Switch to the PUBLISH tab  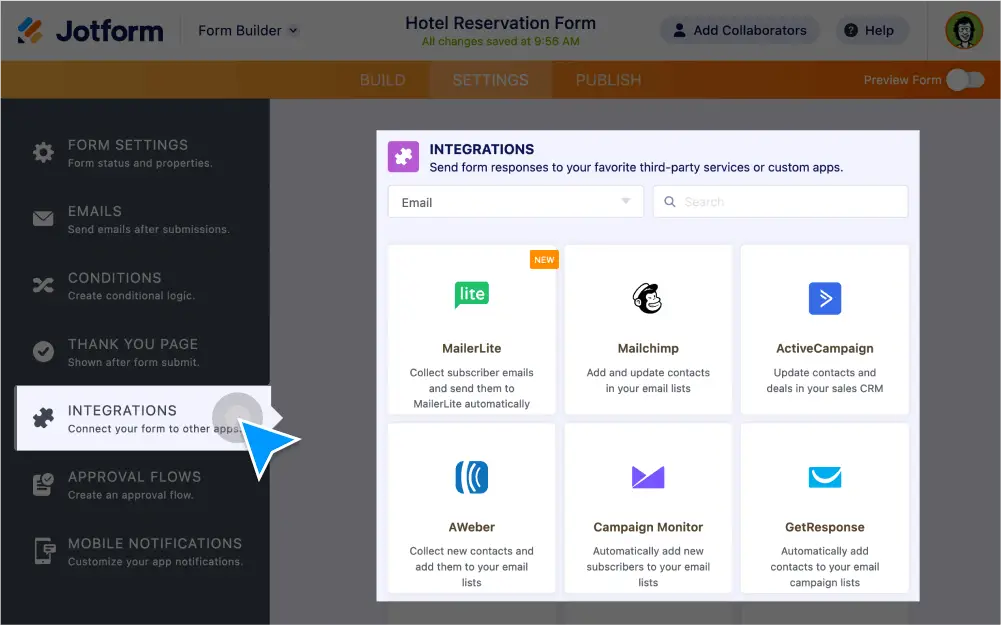tap(607, 79)
